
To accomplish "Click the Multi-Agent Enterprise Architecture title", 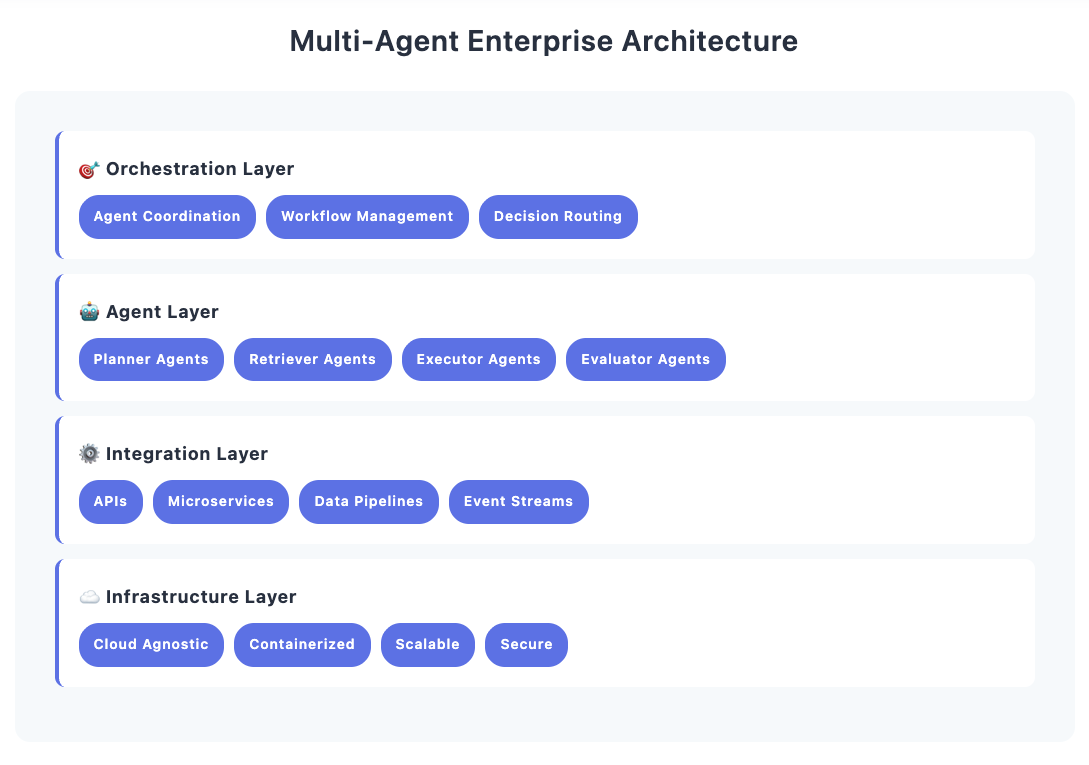I will click(544, 41).
